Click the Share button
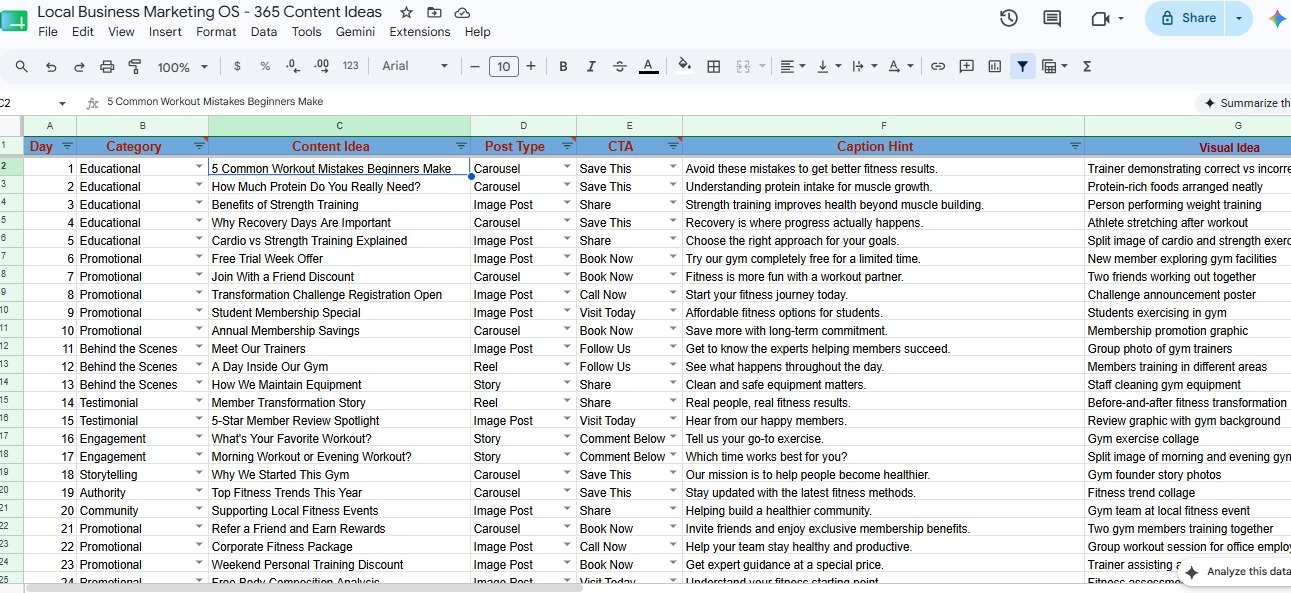The image size is (1291, 593). (1188, 18)
